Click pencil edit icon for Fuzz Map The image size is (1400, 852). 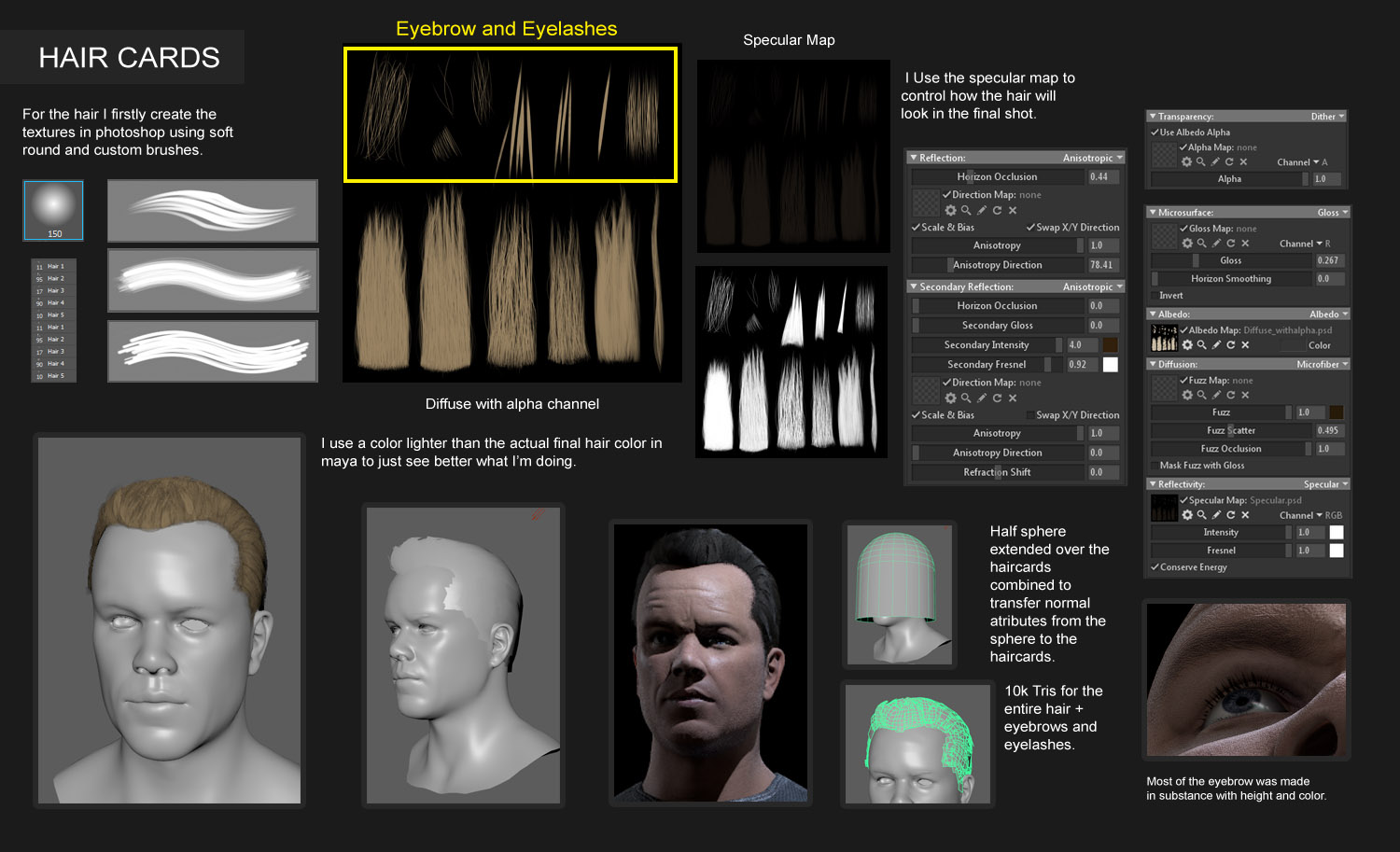click(x=1216, y=395)
